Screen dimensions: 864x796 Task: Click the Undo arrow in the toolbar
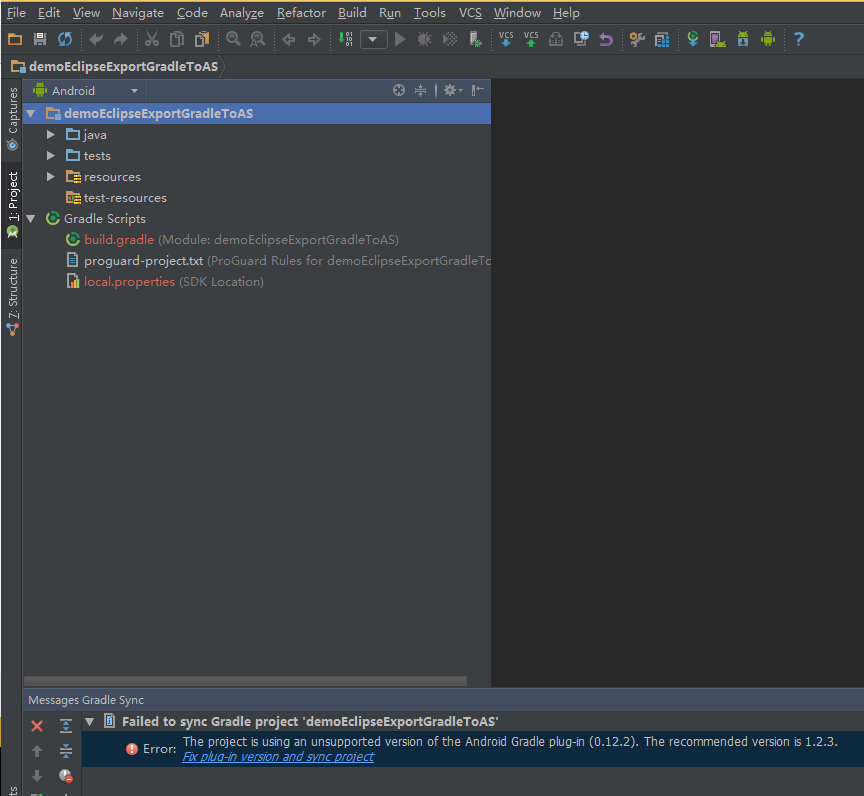[x=96, y=39]
